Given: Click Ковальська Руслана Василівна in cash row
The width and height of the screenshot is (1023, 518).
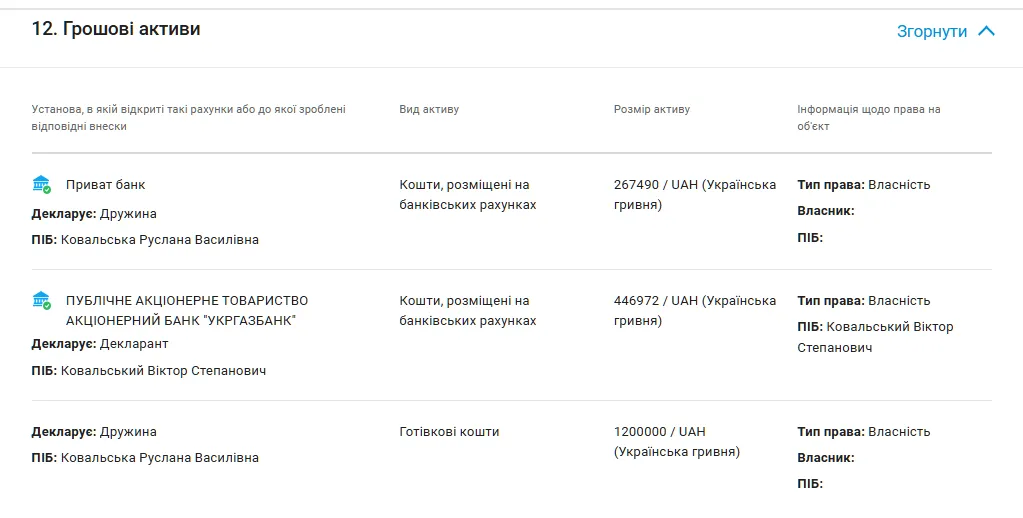Looking at the screenshot, I should (x=160, y=457).
